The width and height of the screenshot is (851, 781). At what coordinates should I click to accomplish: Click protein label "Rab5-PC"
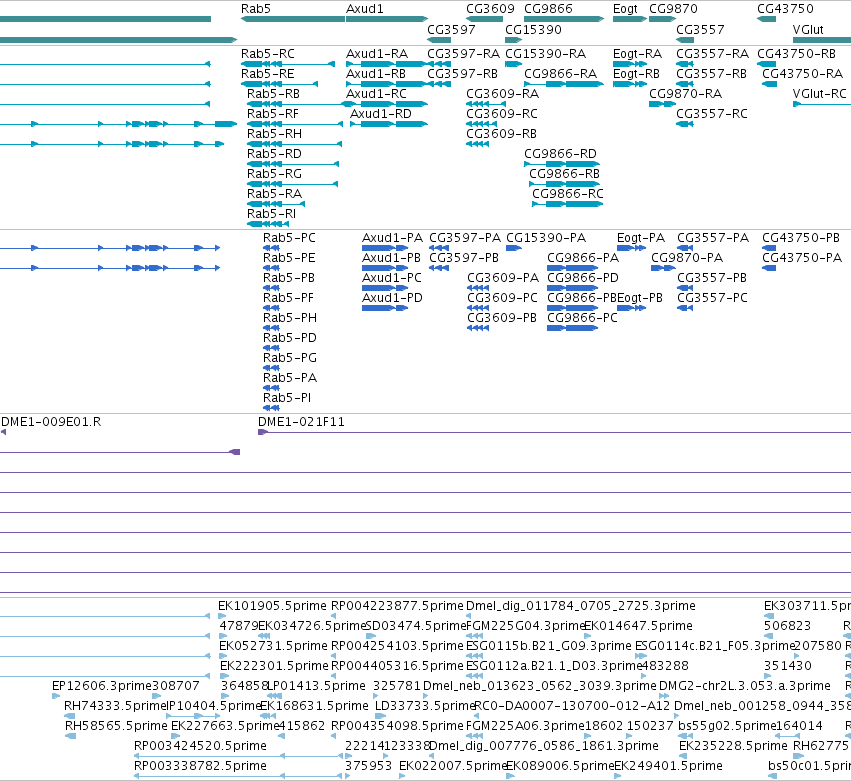click(289, 238)
